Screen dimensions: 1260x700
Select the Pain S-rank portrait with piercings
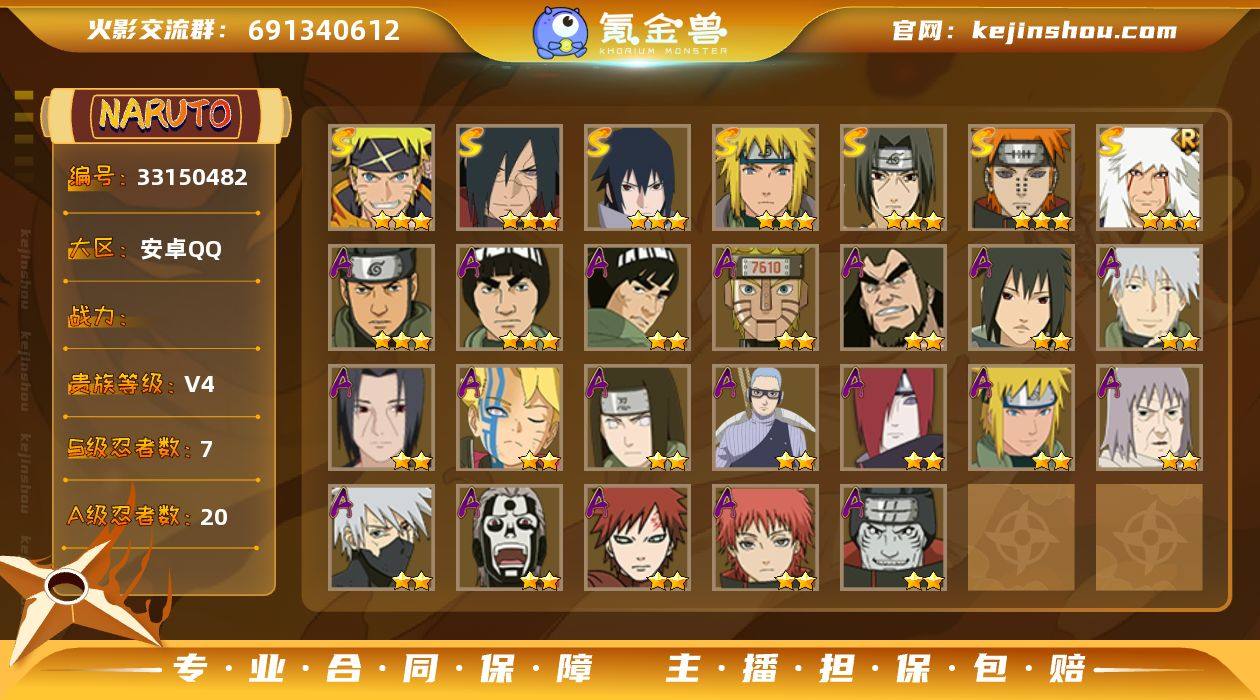(x=1022, y=178)
